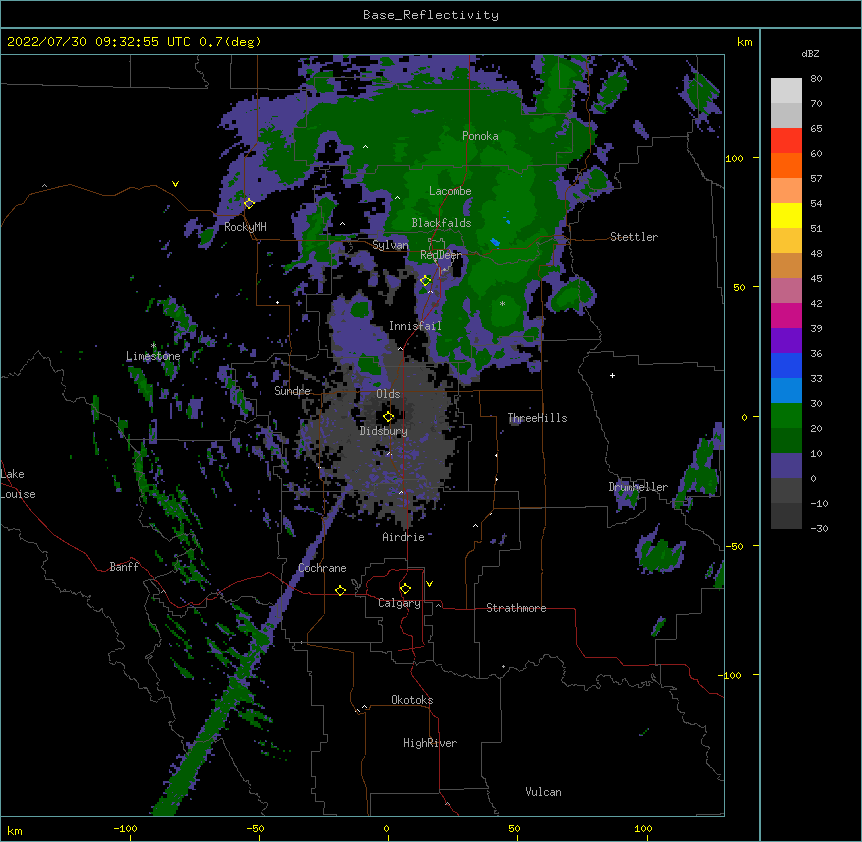This screenshot has width=862, height=842.
Task: Click the 50 tick label on the right axis
Action: [739, 287]
